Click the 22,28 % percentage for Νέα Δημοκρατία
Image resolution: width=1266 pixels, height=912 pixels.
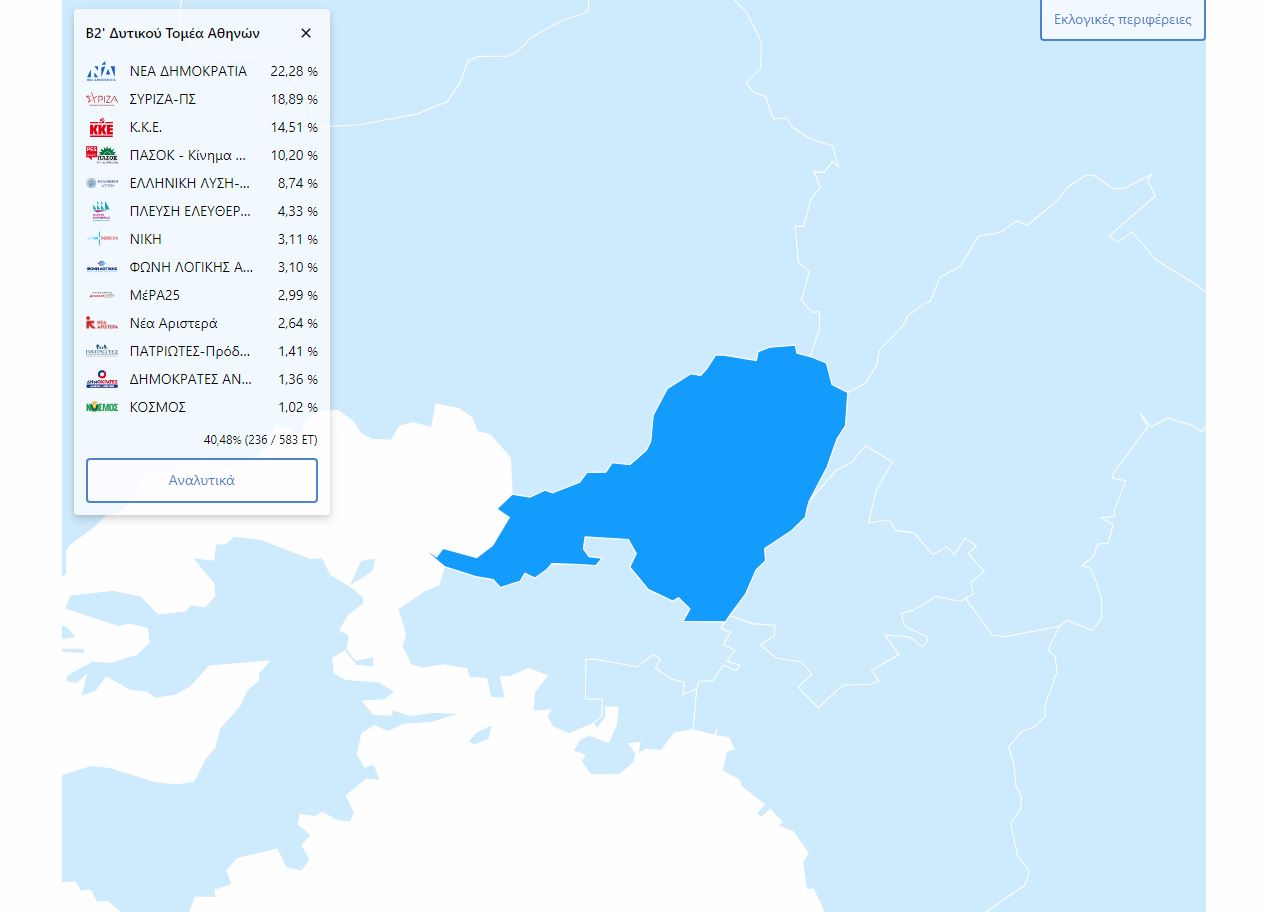(294, 72)
